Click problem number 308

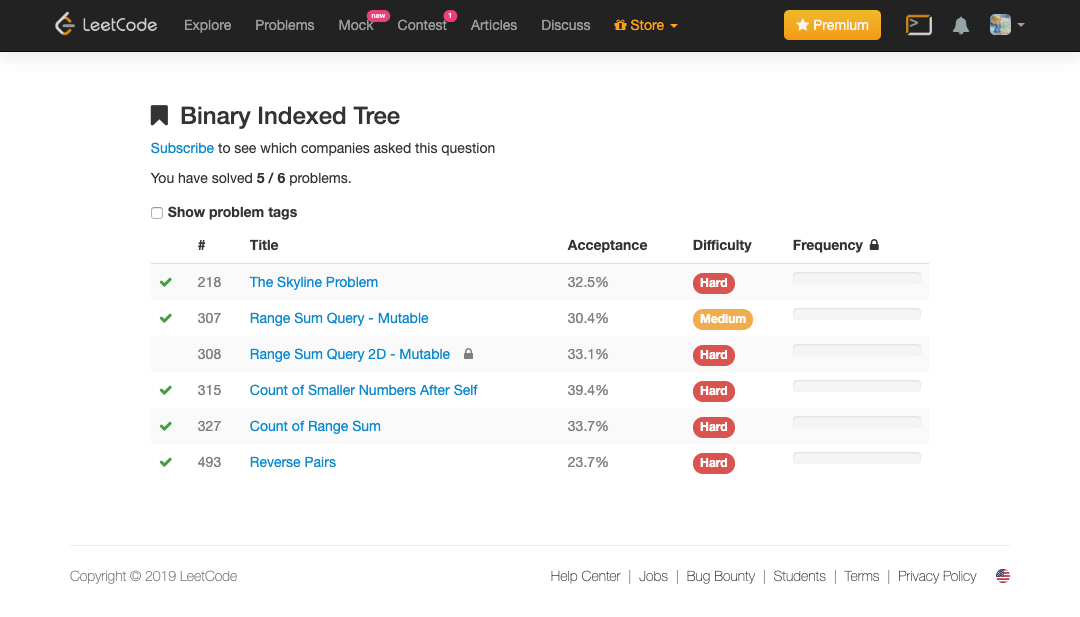tap(209, 354)
